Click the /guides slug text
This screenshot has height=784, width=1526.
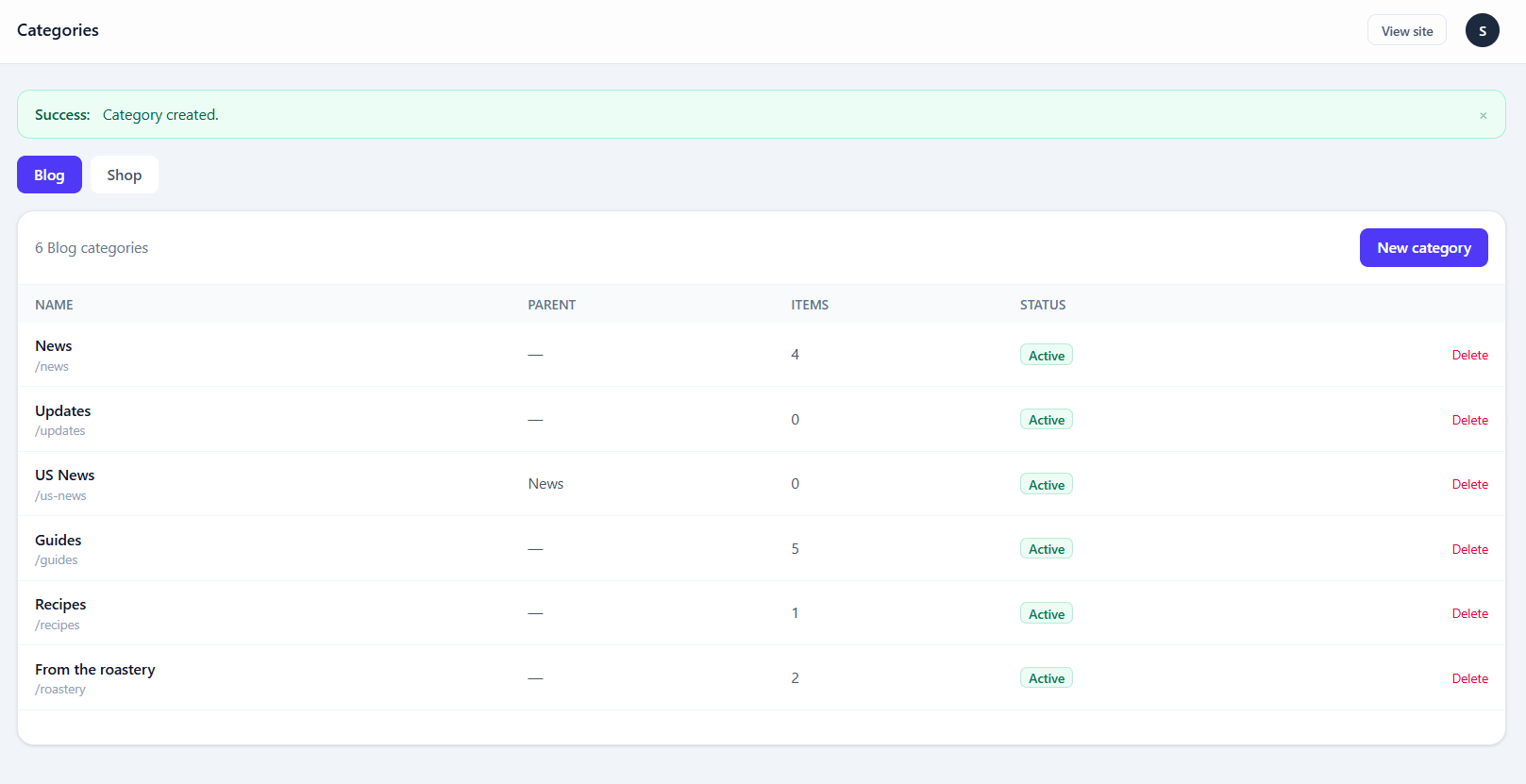point(57,560)
